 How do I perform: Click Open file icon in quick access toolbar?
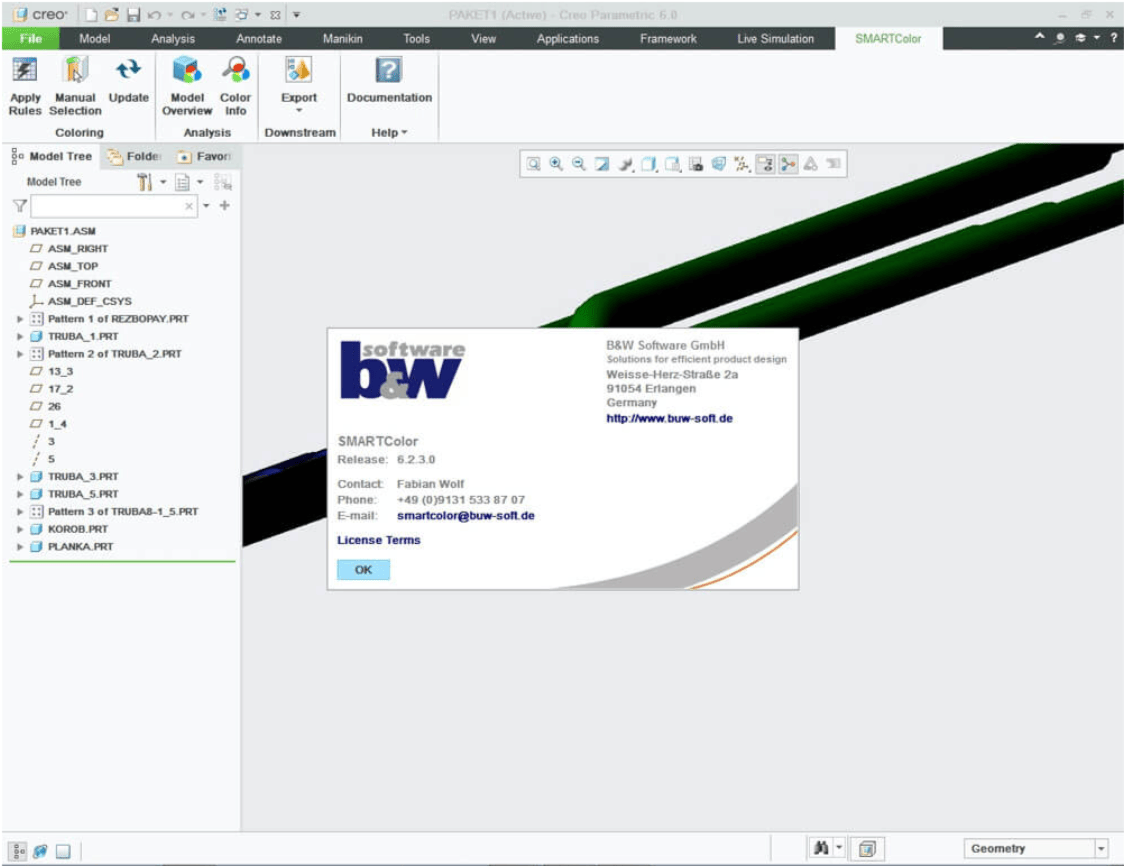111,14
